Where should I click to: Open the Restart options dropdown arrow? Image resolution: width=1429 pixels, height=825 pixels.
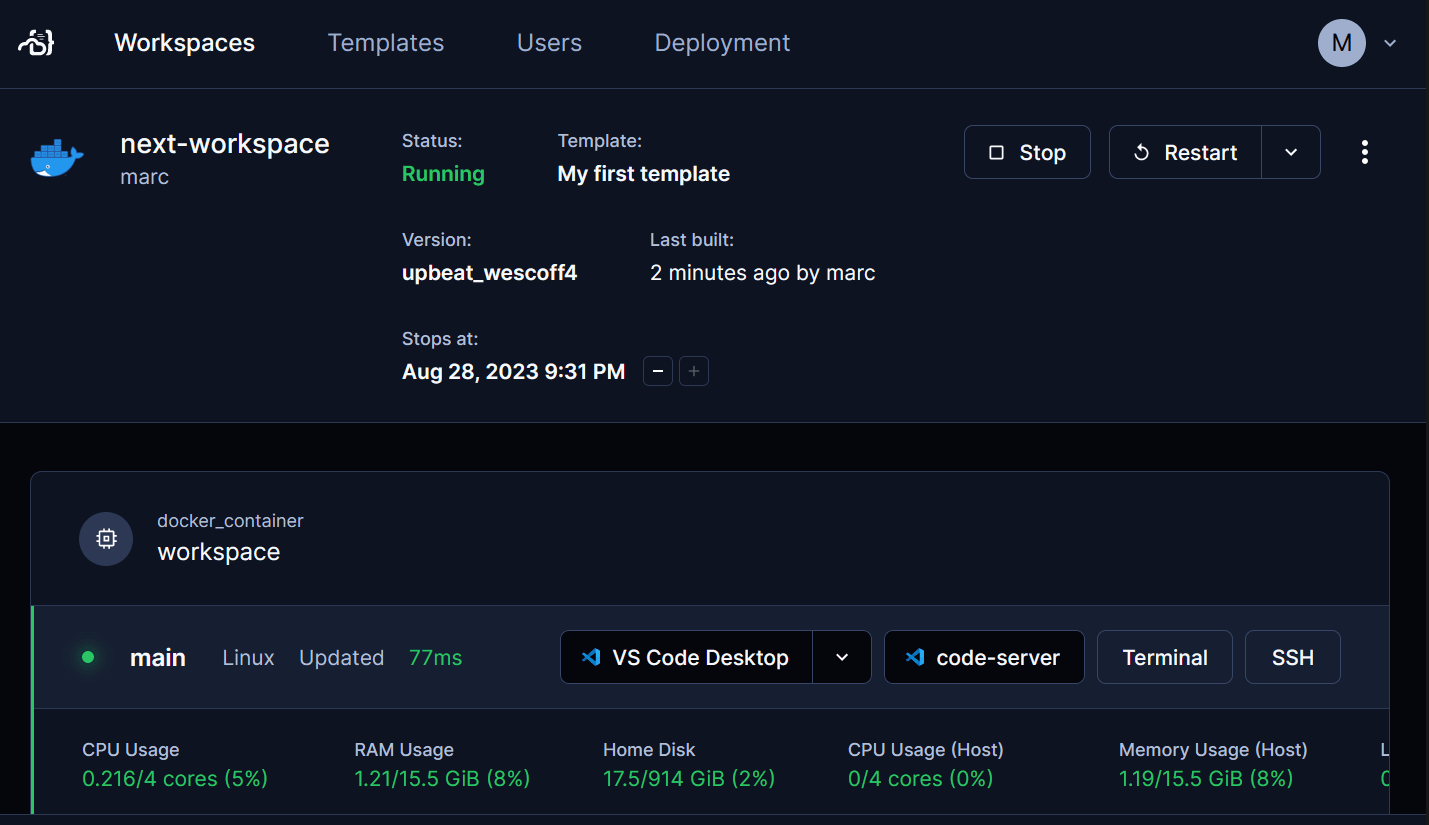(1291, 152)
